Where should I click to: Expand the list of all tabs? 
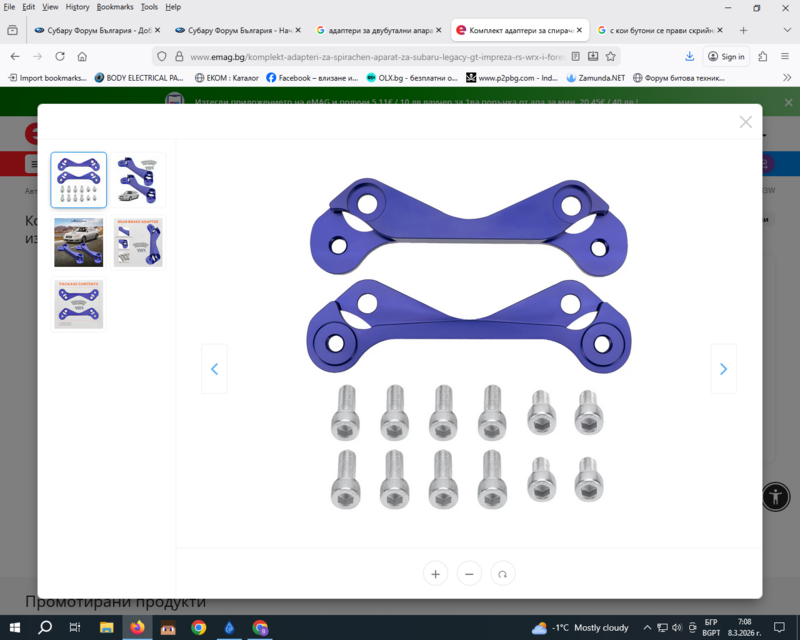coord(787,31)
